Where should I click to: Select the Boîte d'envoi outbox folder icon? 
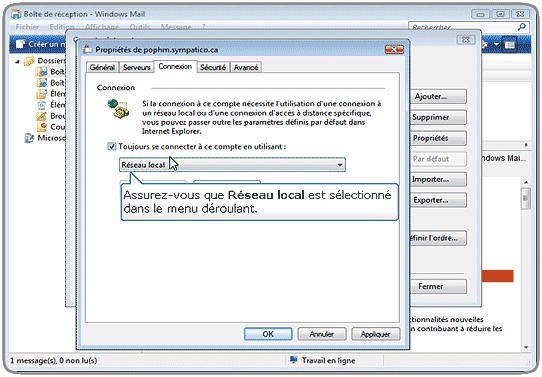[x=42, y=83]
